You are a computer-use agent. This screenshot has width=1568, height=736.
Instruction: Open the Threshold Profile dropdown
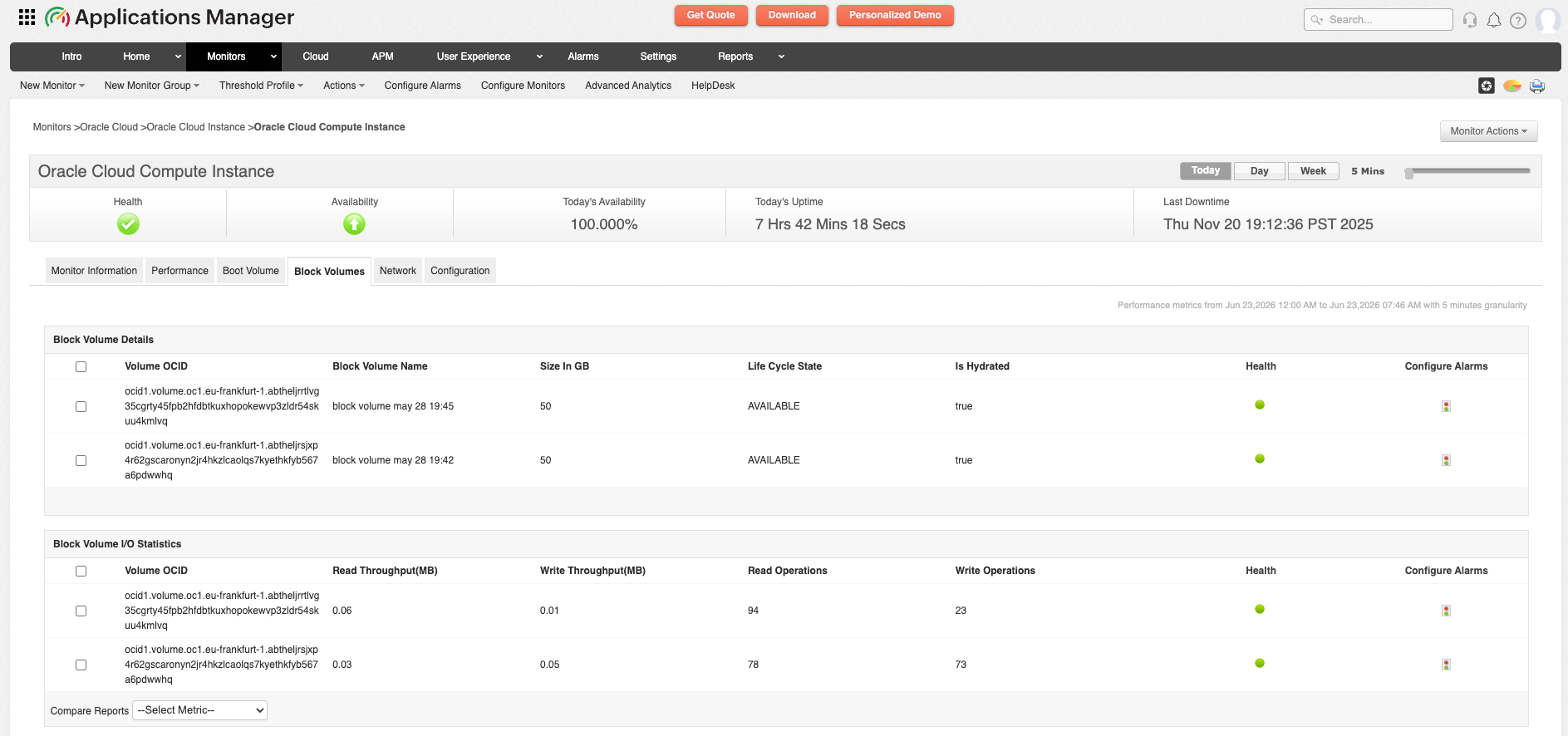point(261,86)
